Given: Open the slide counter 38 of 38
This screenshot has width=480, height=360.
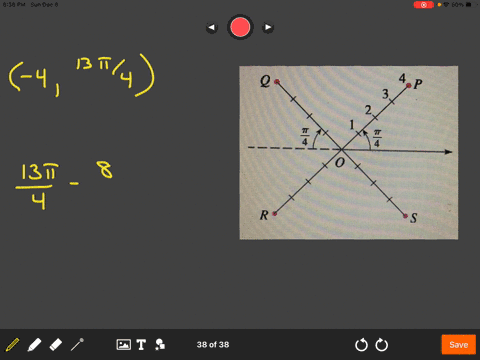Looking at the screenshot, I should click(x=213, y=344).
